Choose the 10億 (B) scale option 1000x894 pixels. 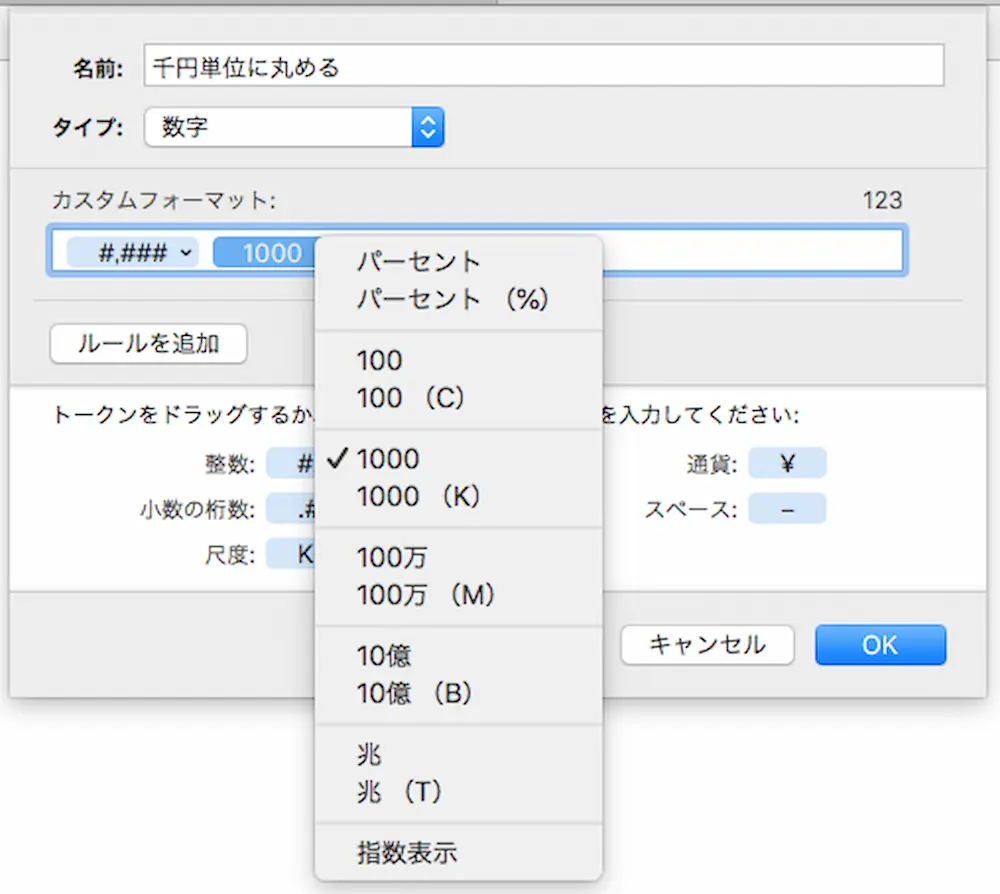tap(414, 693)
